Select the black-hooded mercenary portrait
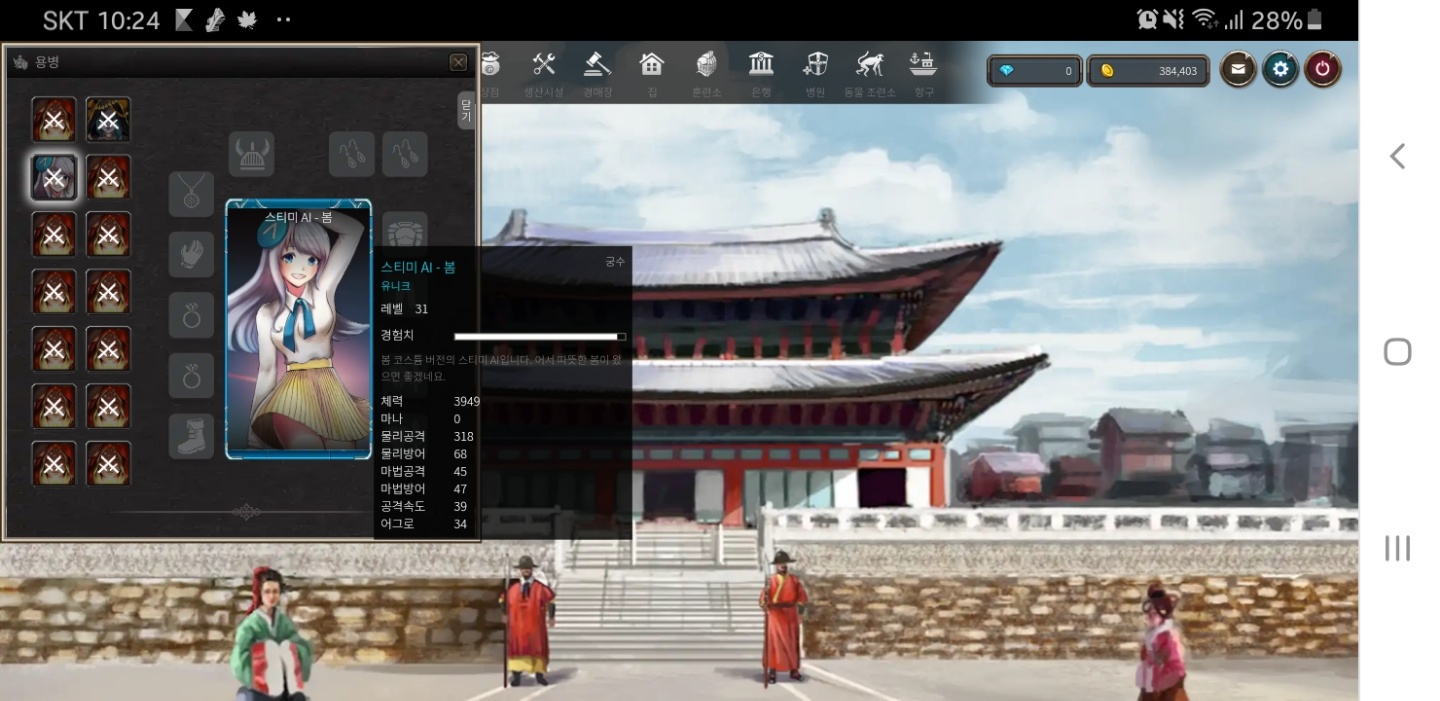The height and width of the screenshot is (701, 1440). pyautogui.click(x=108, y=119)
